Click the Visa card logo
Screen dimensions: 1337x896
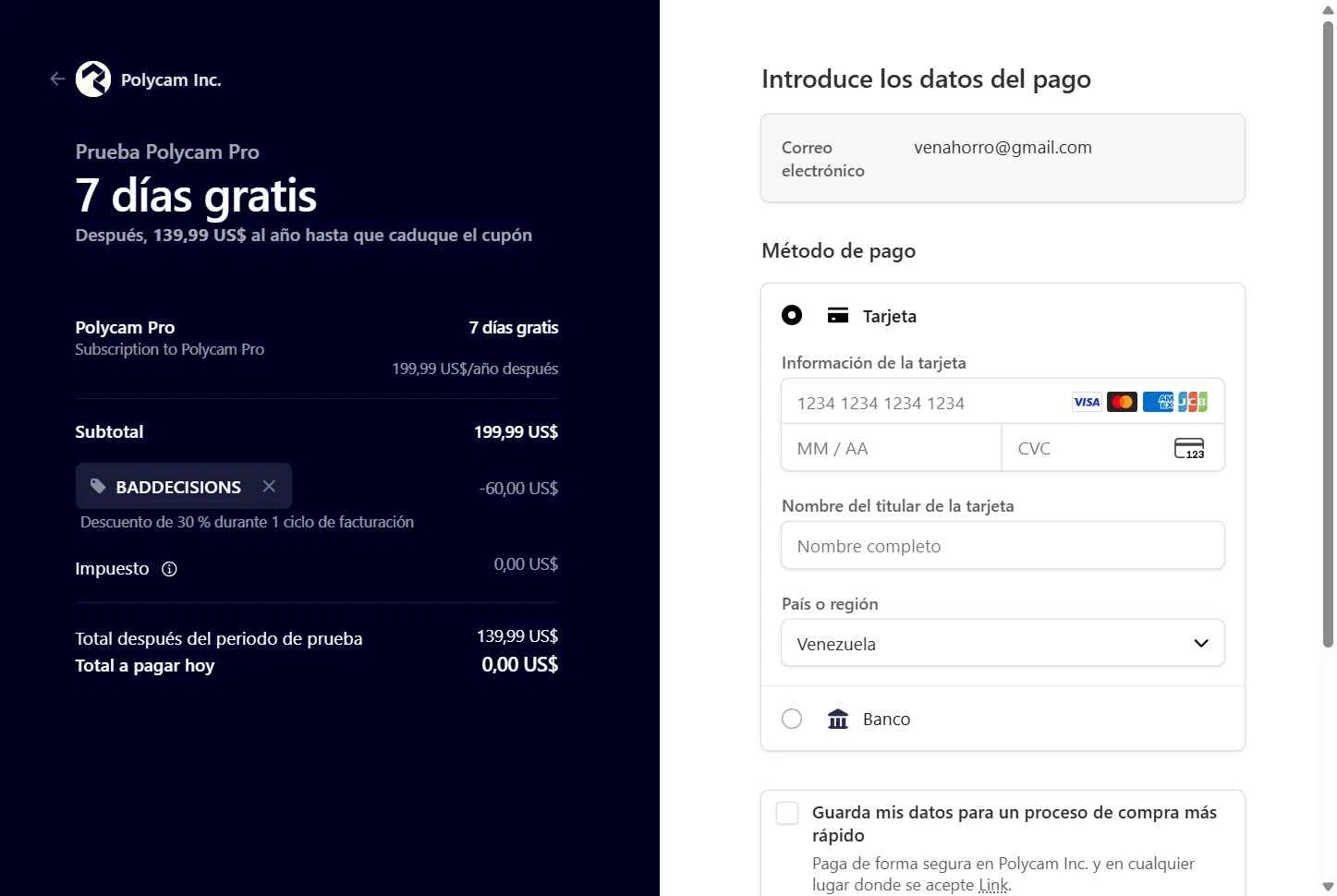tap(1087, 402)
